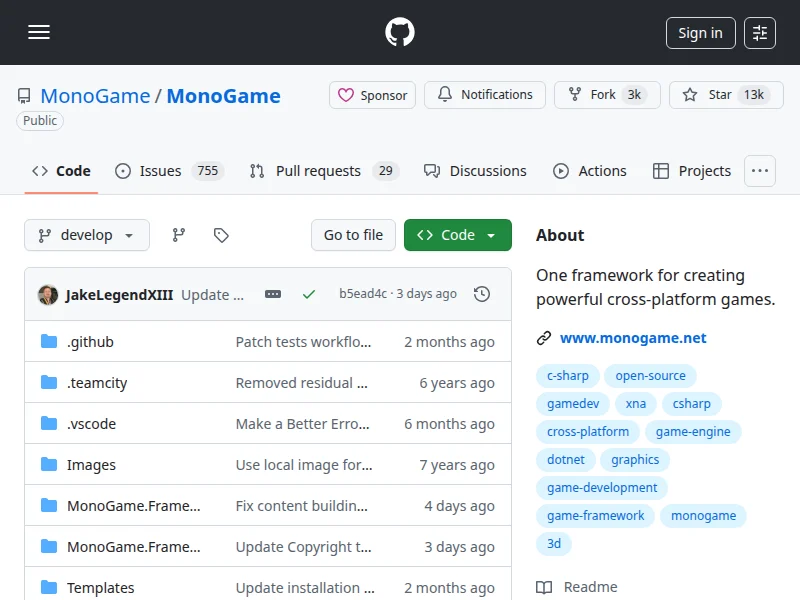
Task: Open the hamburger navigation menu
Action: (39, 33)
